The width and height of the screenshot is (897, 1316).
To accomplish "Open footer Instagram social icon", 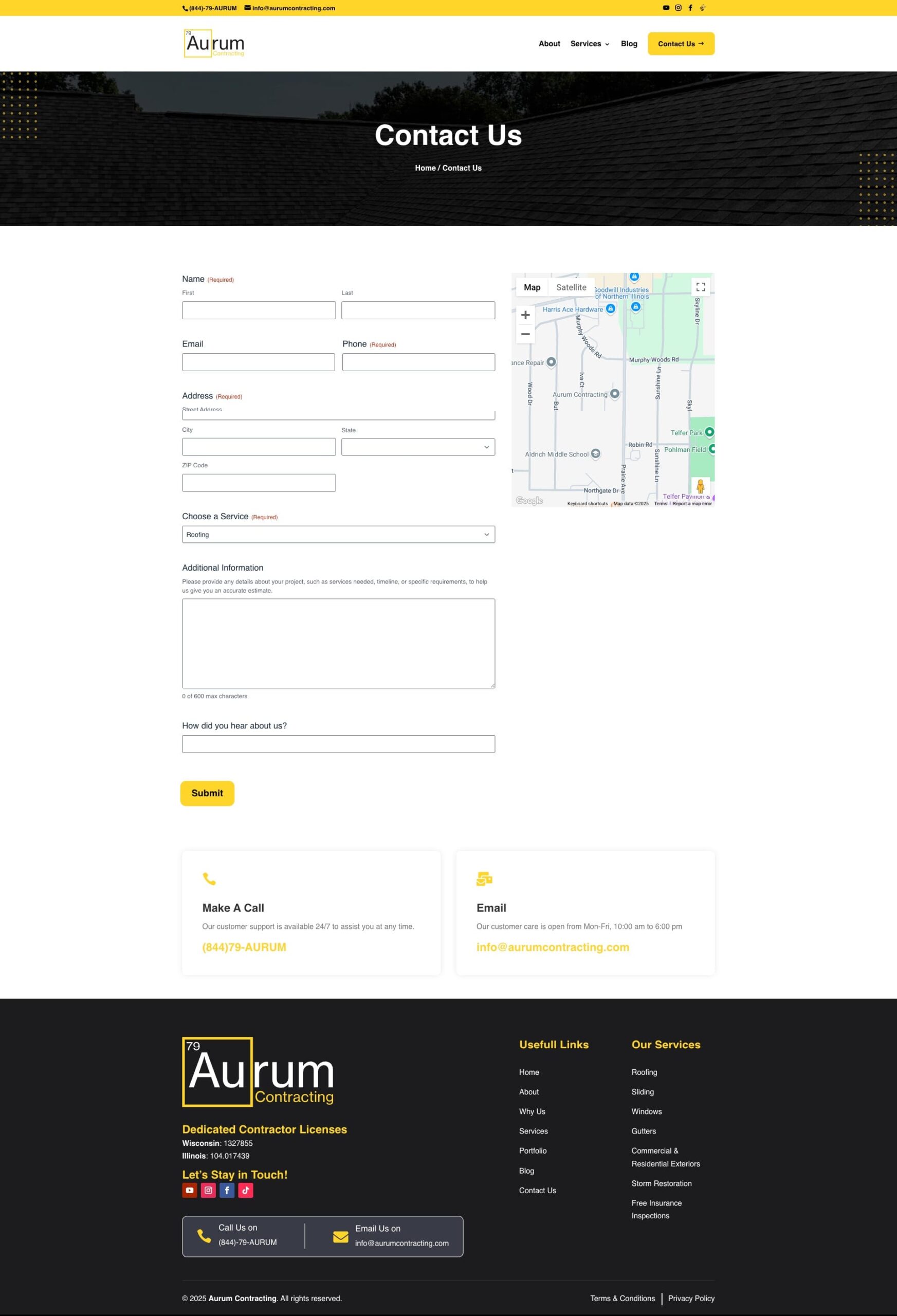I will click(x=208, y=1190).
